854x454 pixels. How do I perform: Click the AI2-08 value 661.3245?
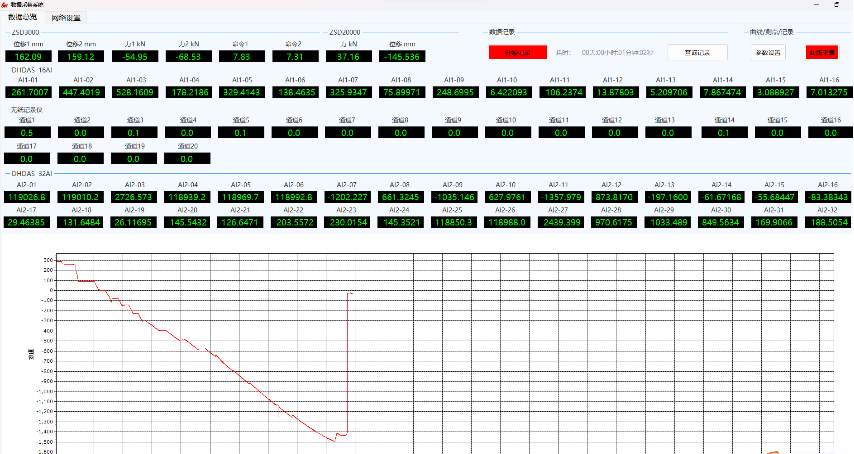[401, 197]
